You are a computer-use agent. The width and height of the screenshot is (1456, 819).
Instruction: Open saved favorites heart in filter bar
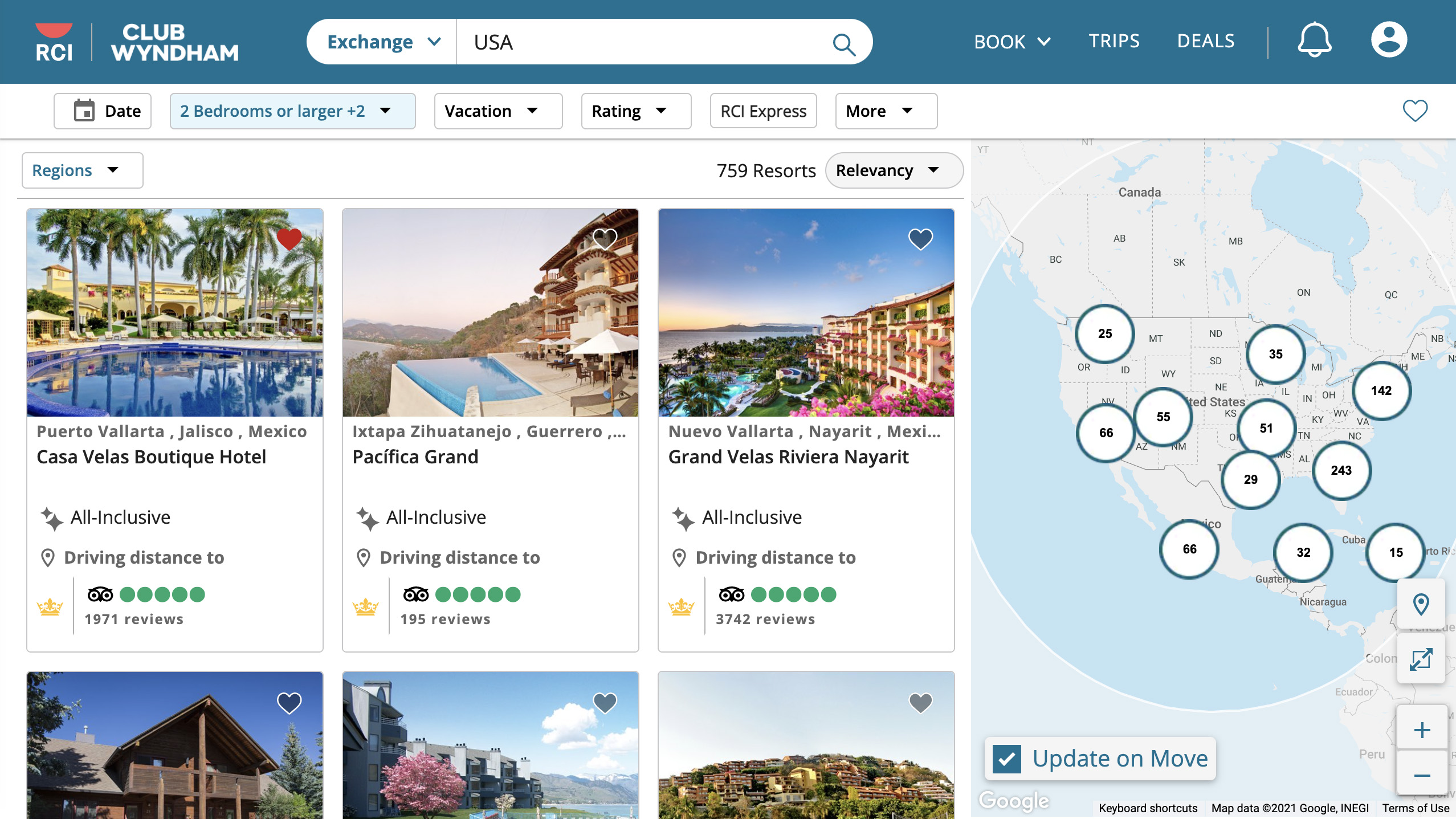(1414, 111)
